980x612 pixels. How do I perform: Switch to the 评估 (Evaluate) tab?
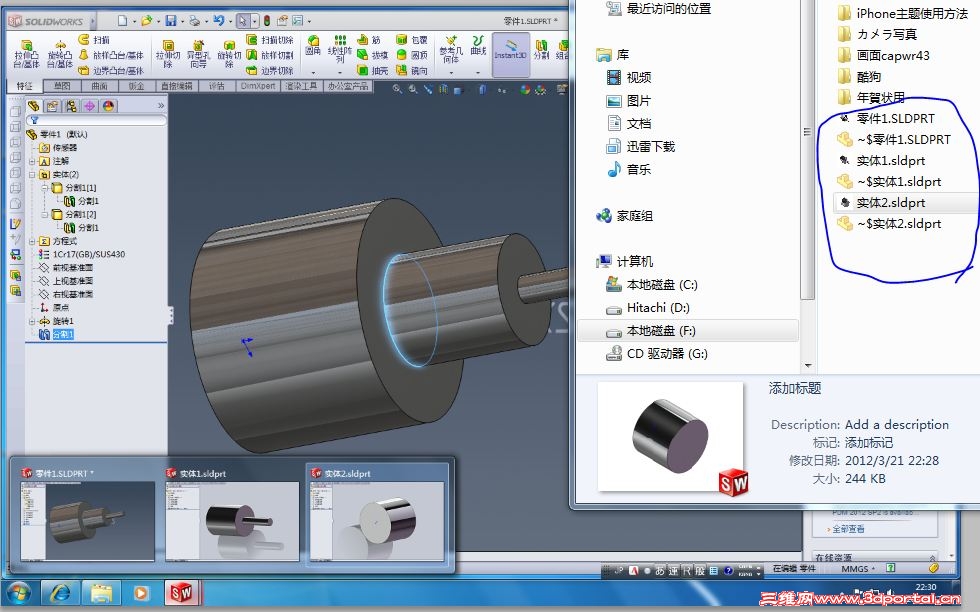[x=217, y=86]
